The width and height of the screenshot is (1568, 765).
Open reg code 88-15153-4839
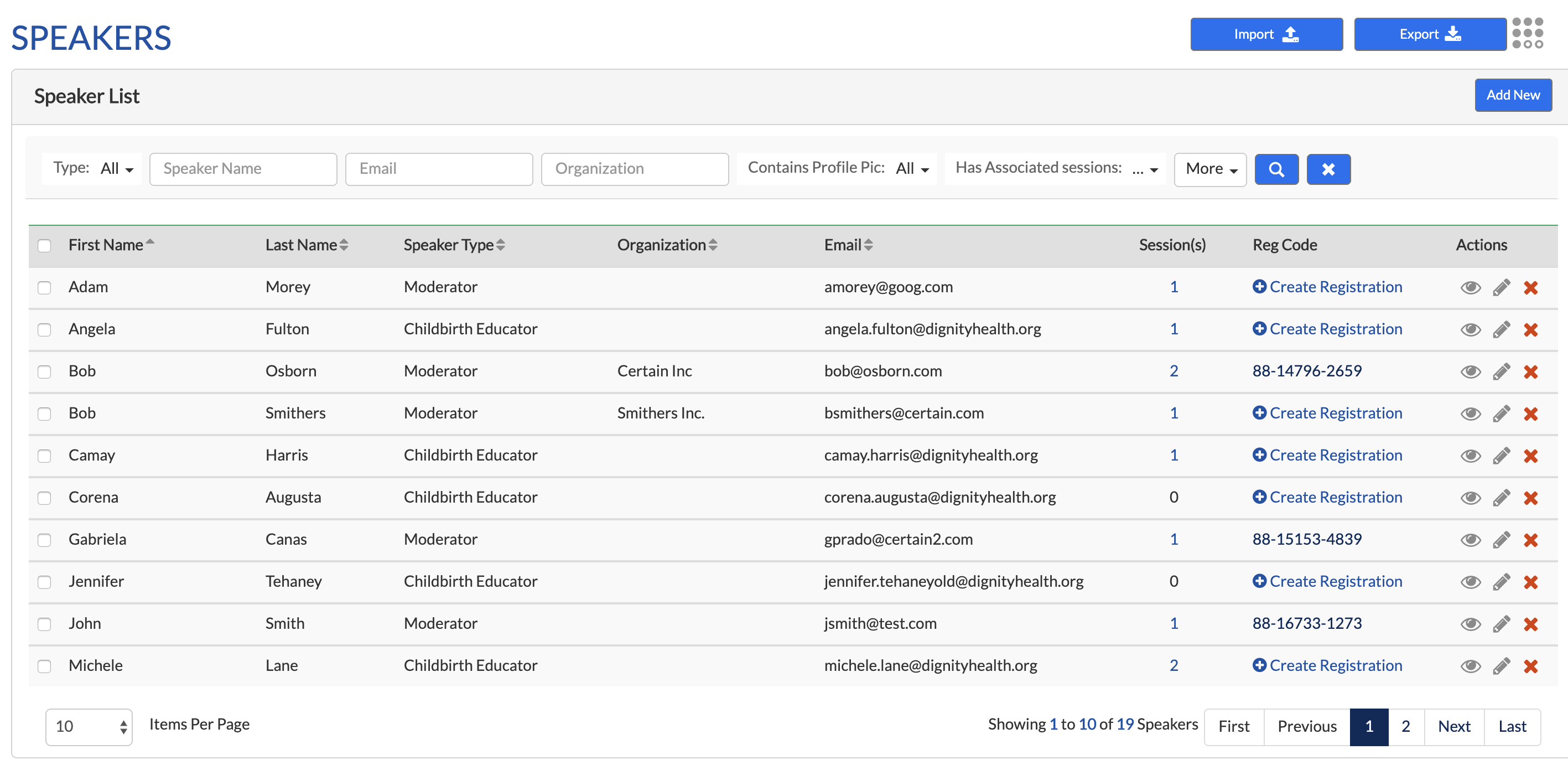1307,539
